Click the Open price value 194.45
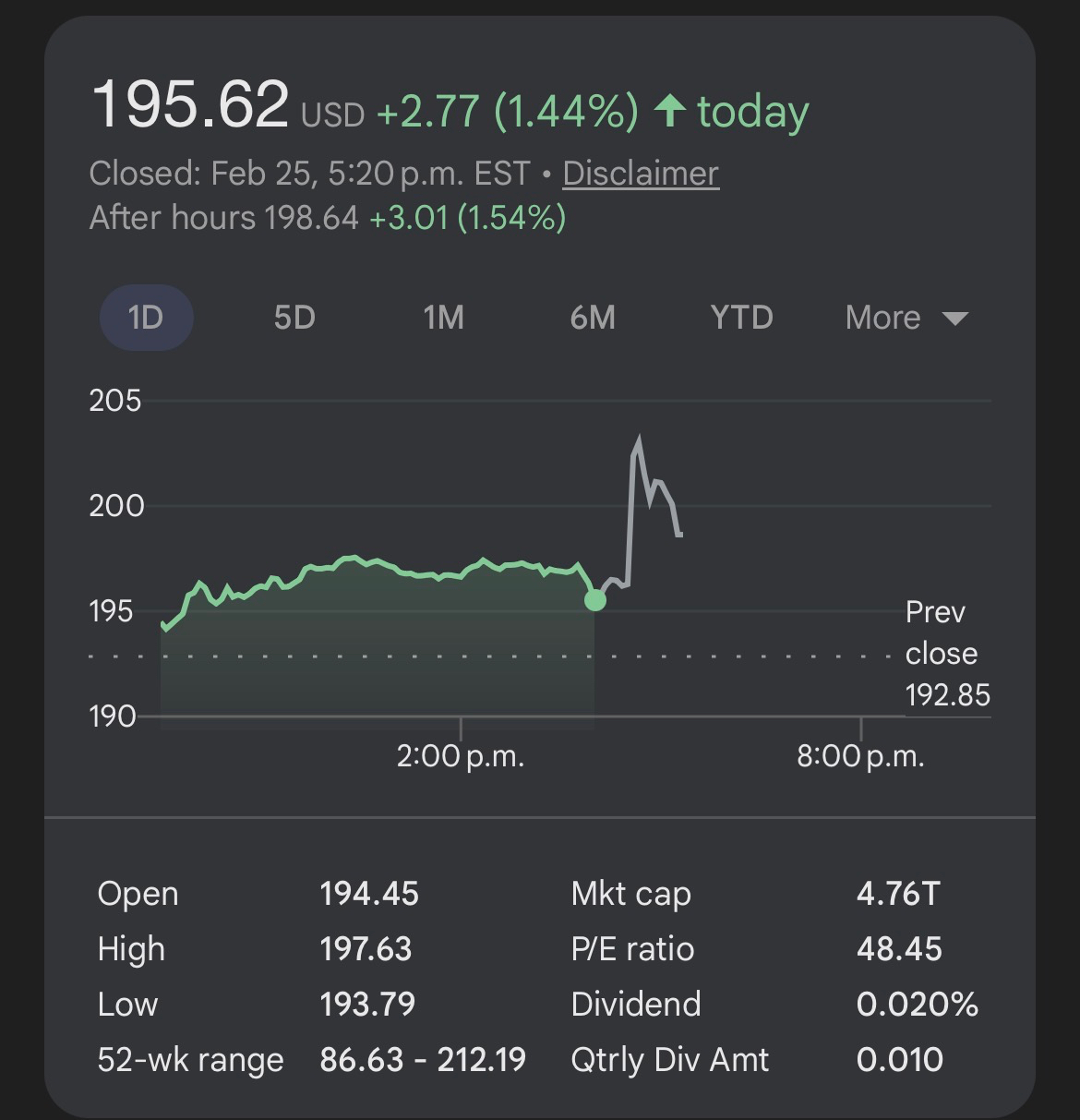 pos(369,894)
